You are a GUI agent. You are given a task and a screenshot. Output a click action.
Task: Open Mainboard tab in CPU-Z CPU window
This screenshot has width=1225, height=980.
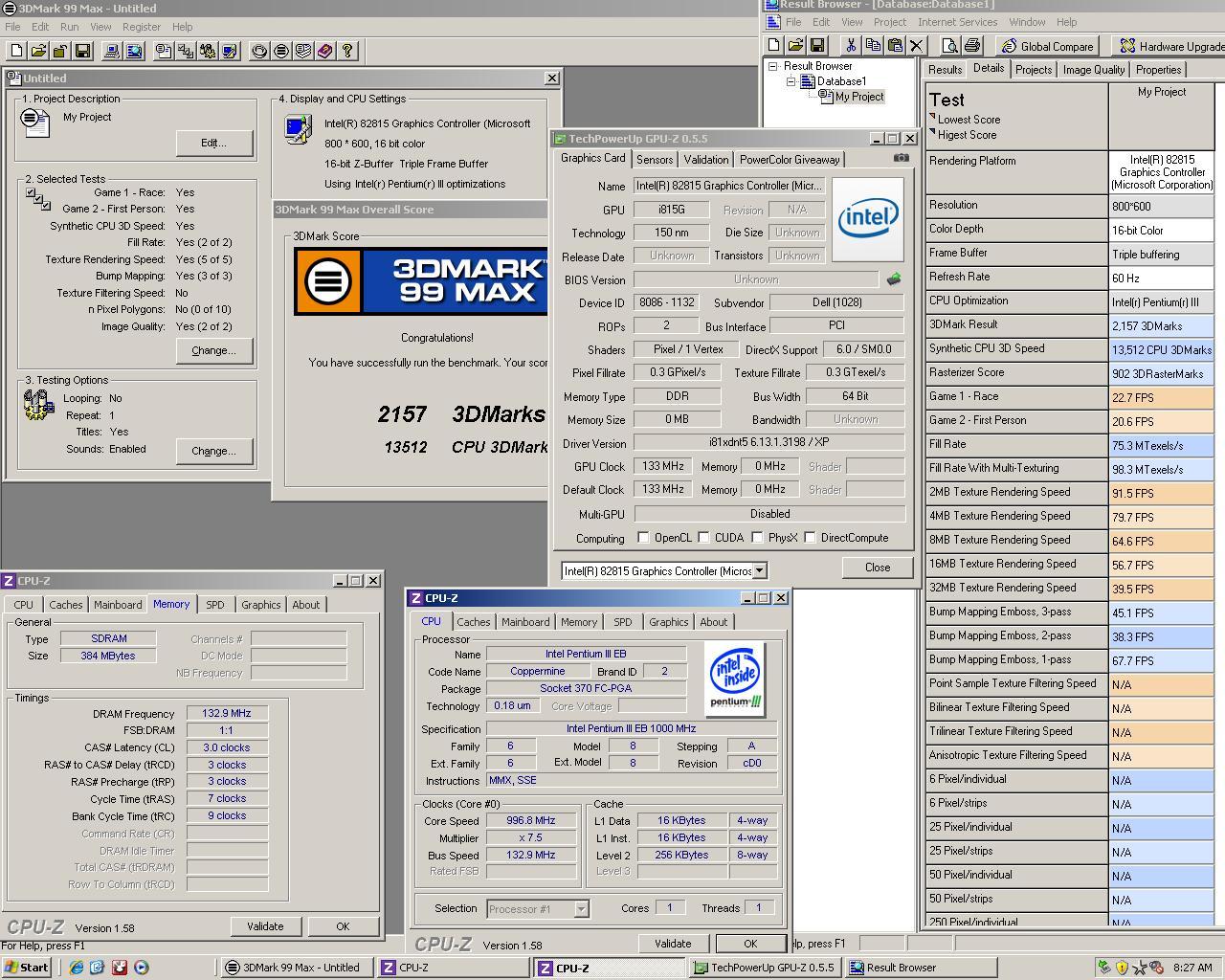(x=525, y=622)
